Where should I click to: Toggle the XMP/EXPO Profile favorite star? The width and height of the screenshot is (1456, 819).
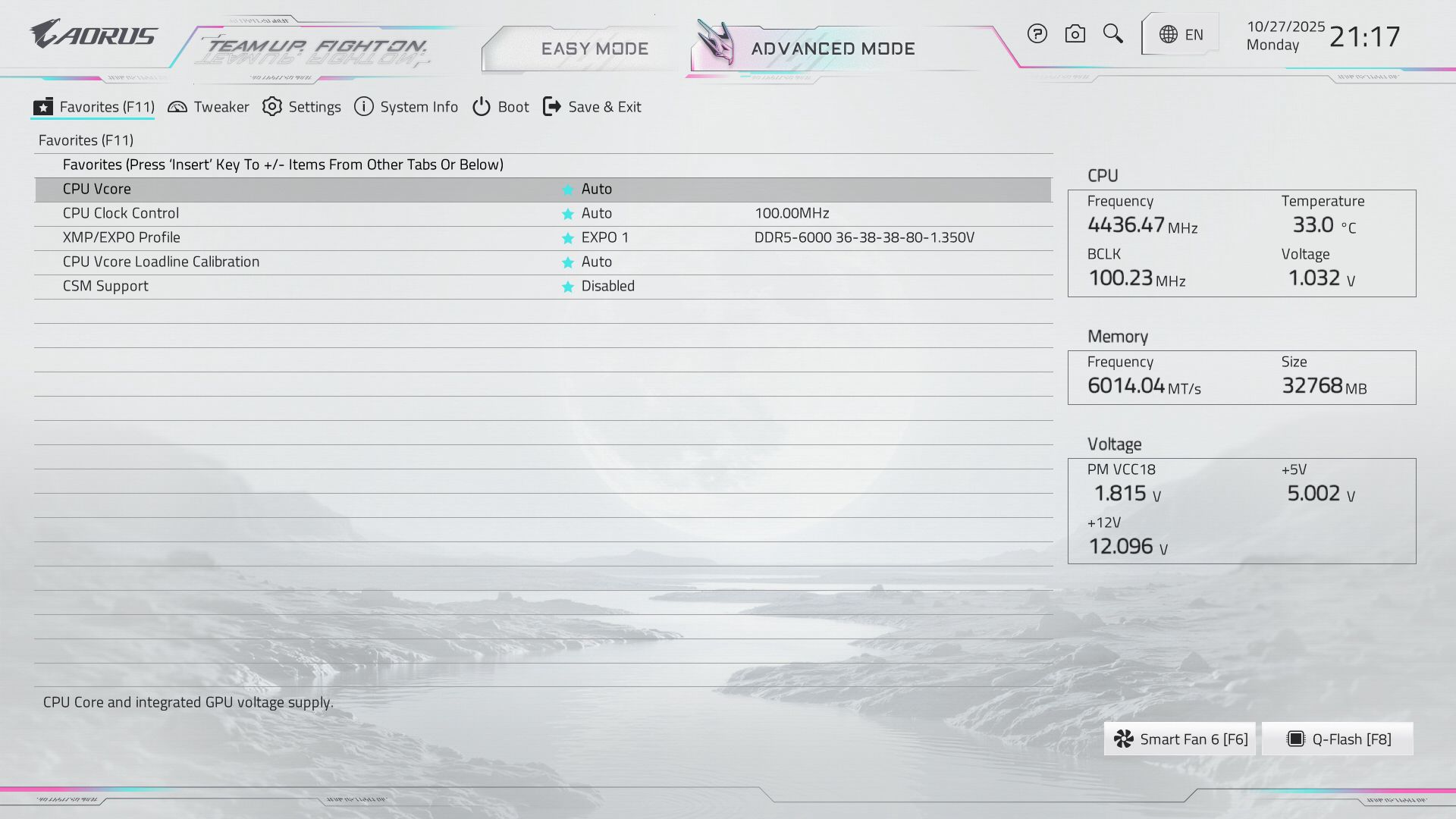pyautogui.click(x=567, y=238)
